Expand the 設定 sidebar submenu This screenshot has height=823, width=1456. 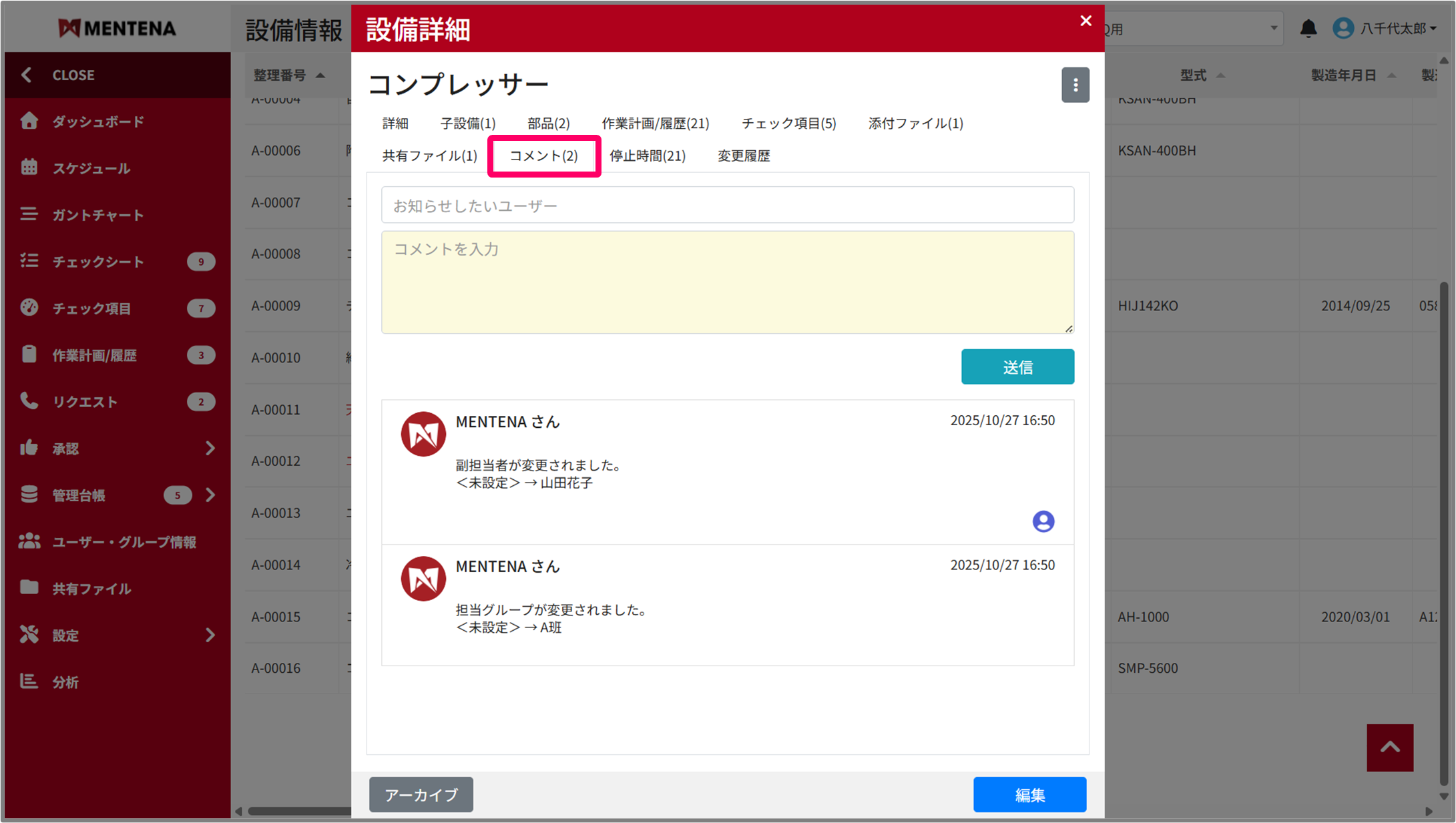[210, 635]
